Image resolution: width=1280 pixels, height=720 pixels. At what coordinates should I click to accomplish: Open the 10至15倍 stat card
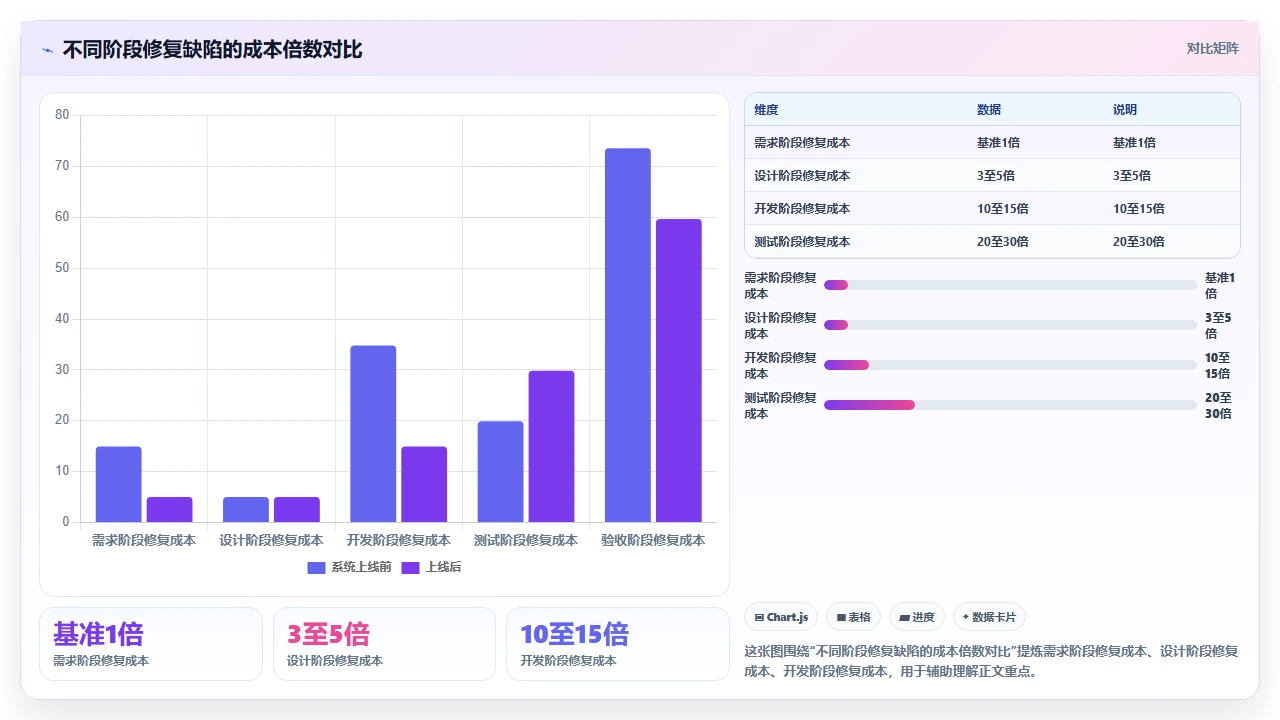point(618,644)
